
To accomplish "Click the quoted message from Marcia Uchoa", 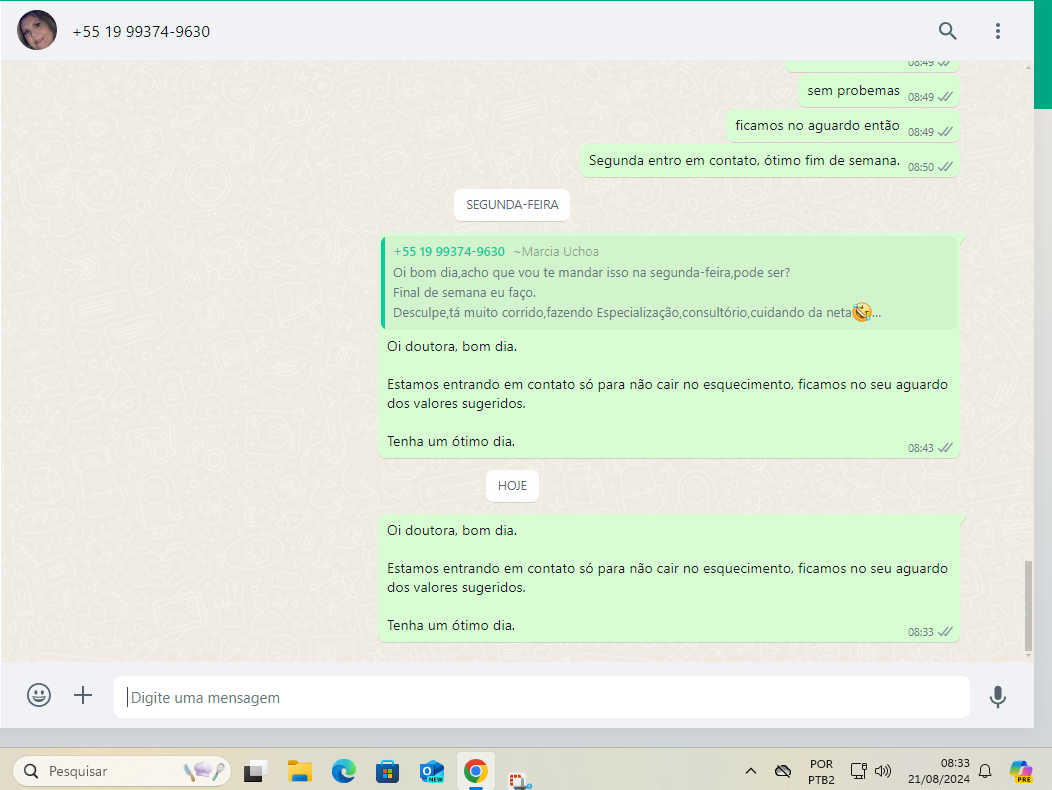I will [x=668, y=283].
